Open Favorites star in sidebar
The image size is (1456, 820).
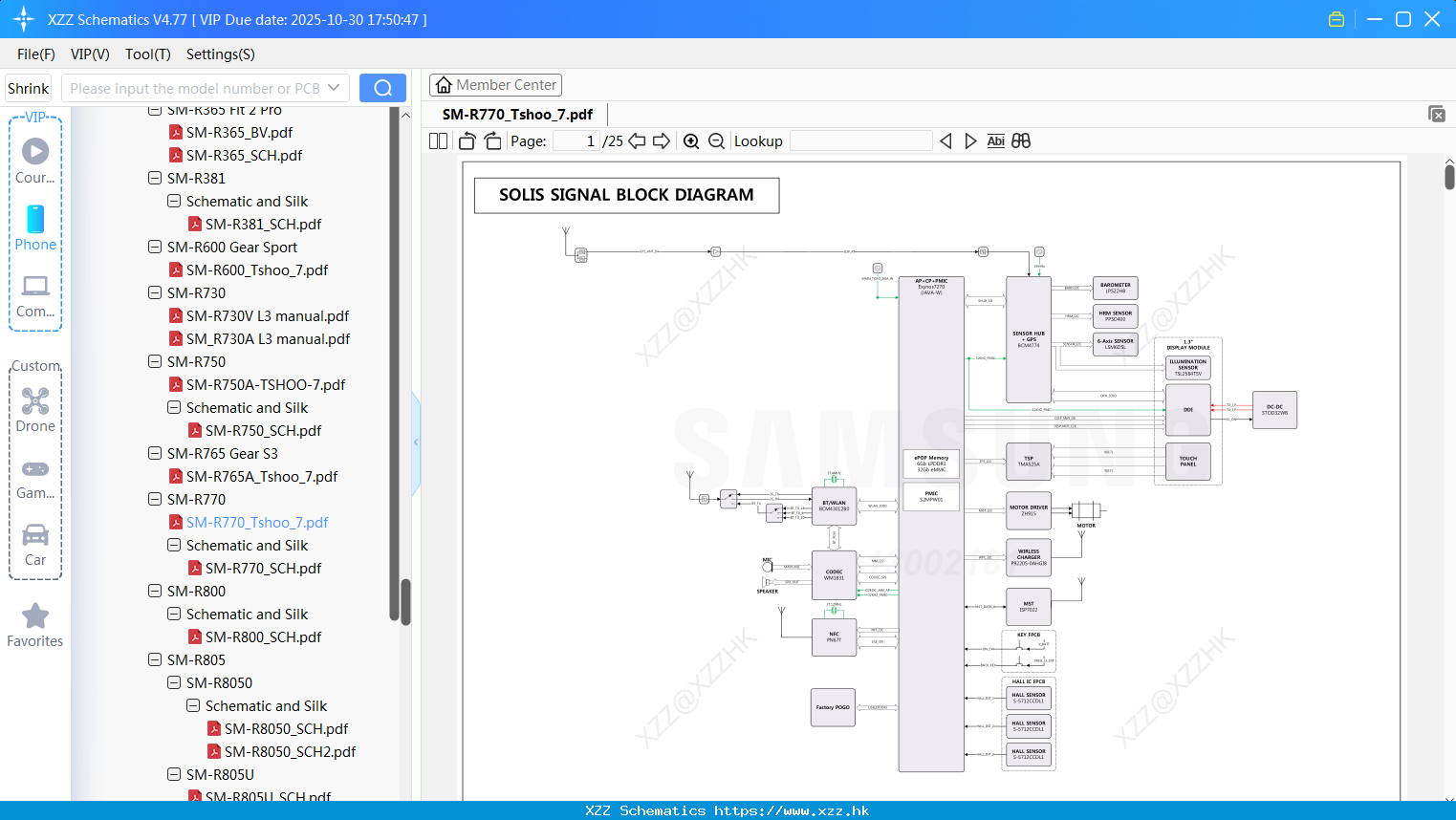(x=35, y=625)
